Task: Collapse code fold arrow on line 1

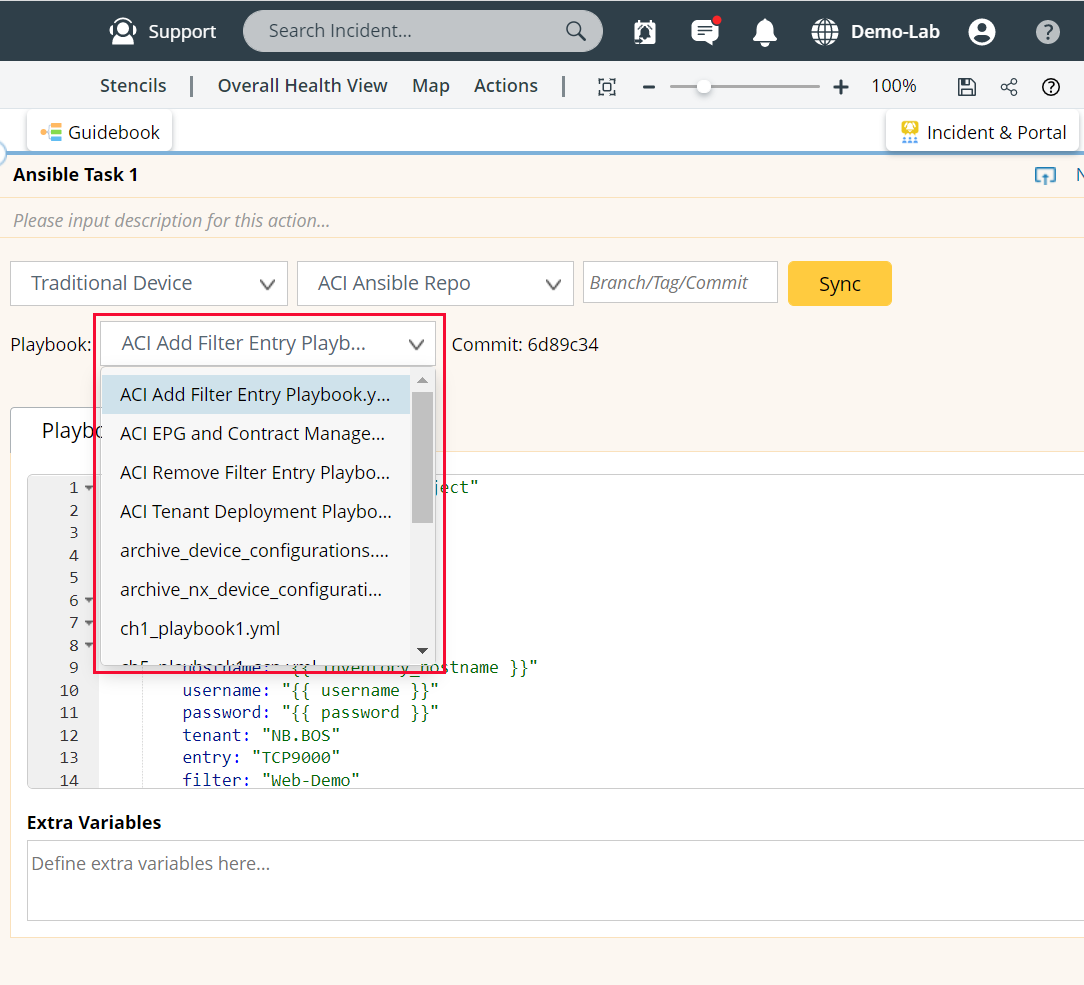Action: (89, 488)
